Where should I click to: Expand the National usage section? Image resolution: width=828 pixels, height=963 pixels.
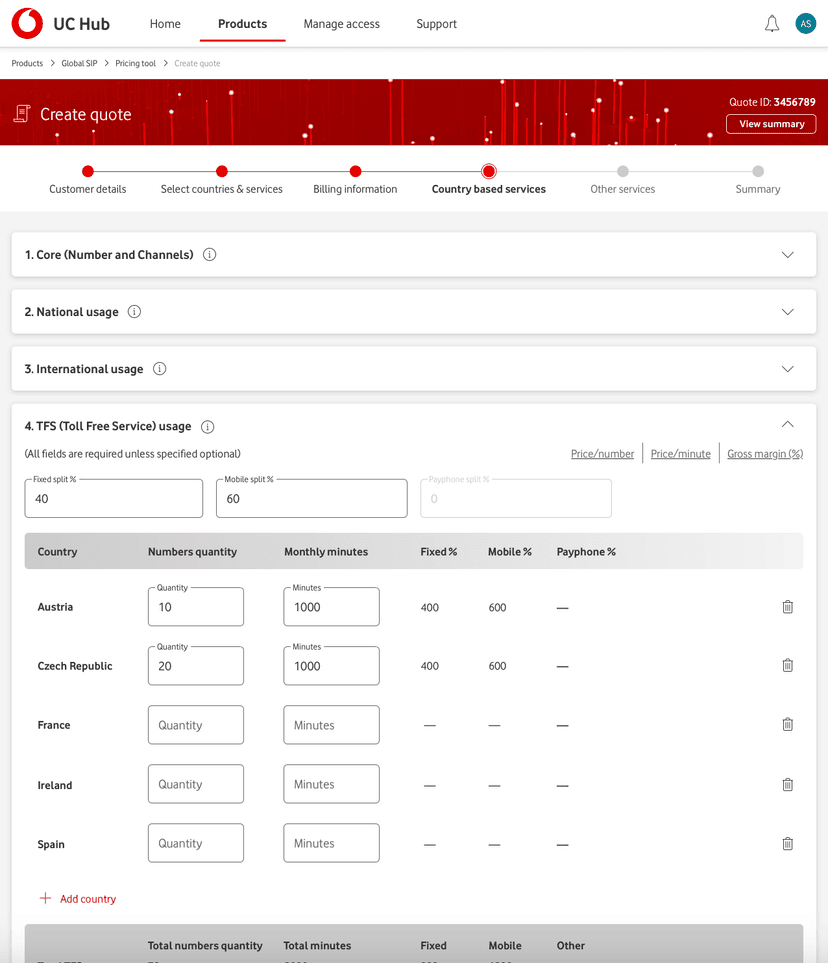pyautogui.click(x=787, y=311)
